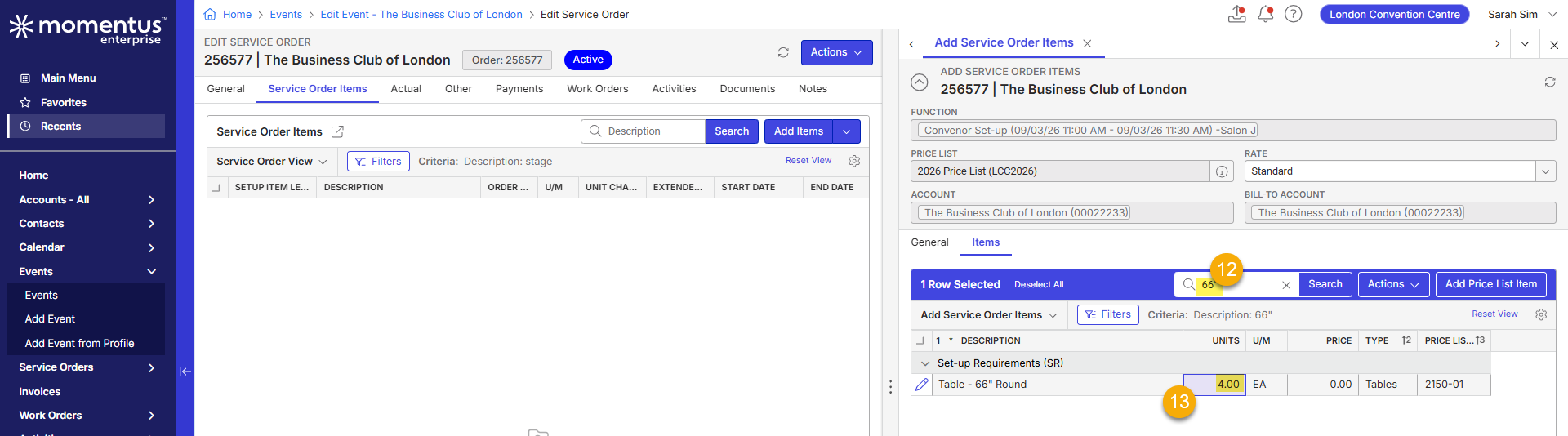
Task: Switch to the Actual tab
Action: coord(406,89)
